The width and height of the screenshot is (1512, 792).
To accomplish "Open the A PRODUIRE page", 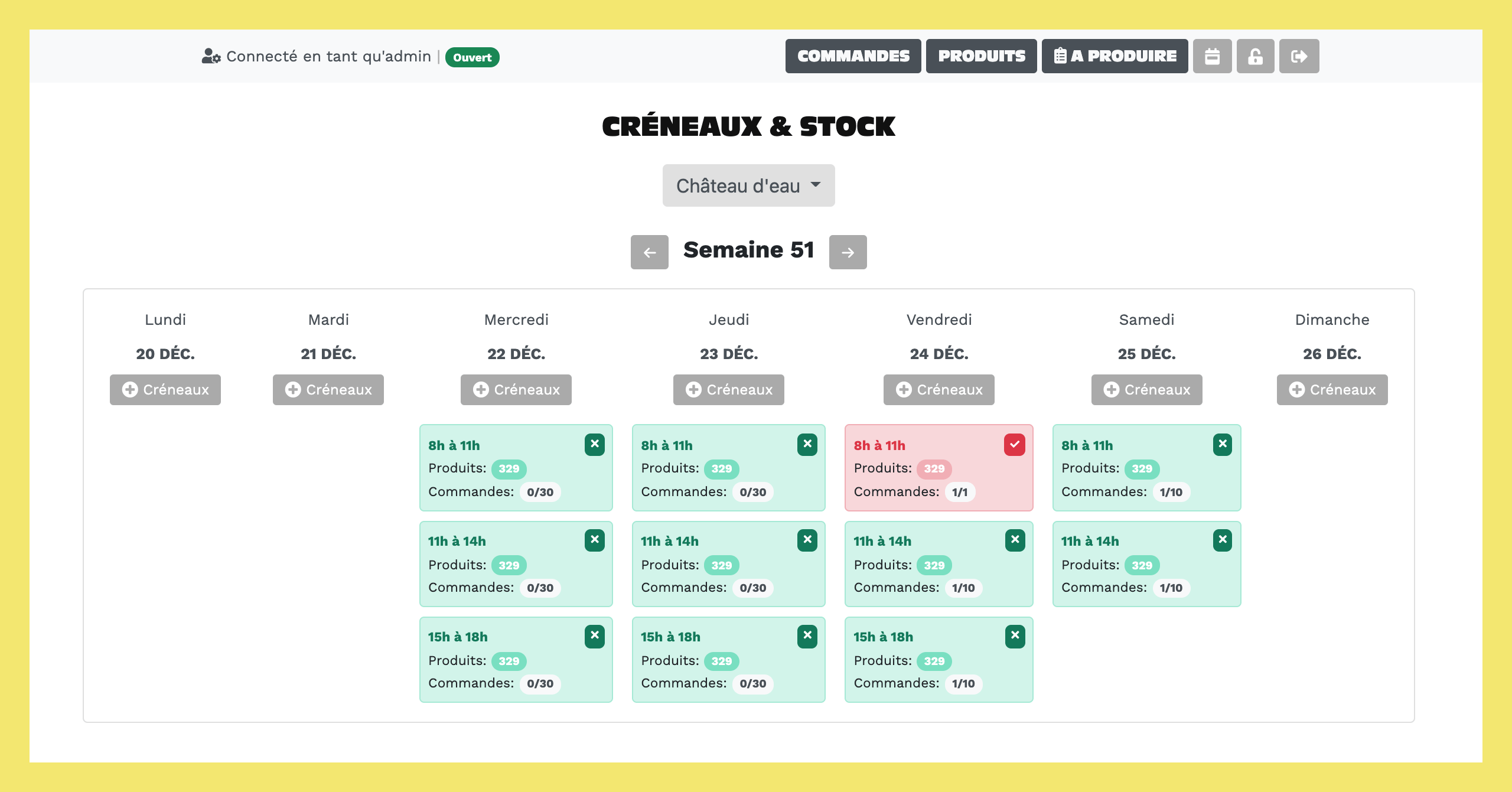I will click(x=1115, y=56).
